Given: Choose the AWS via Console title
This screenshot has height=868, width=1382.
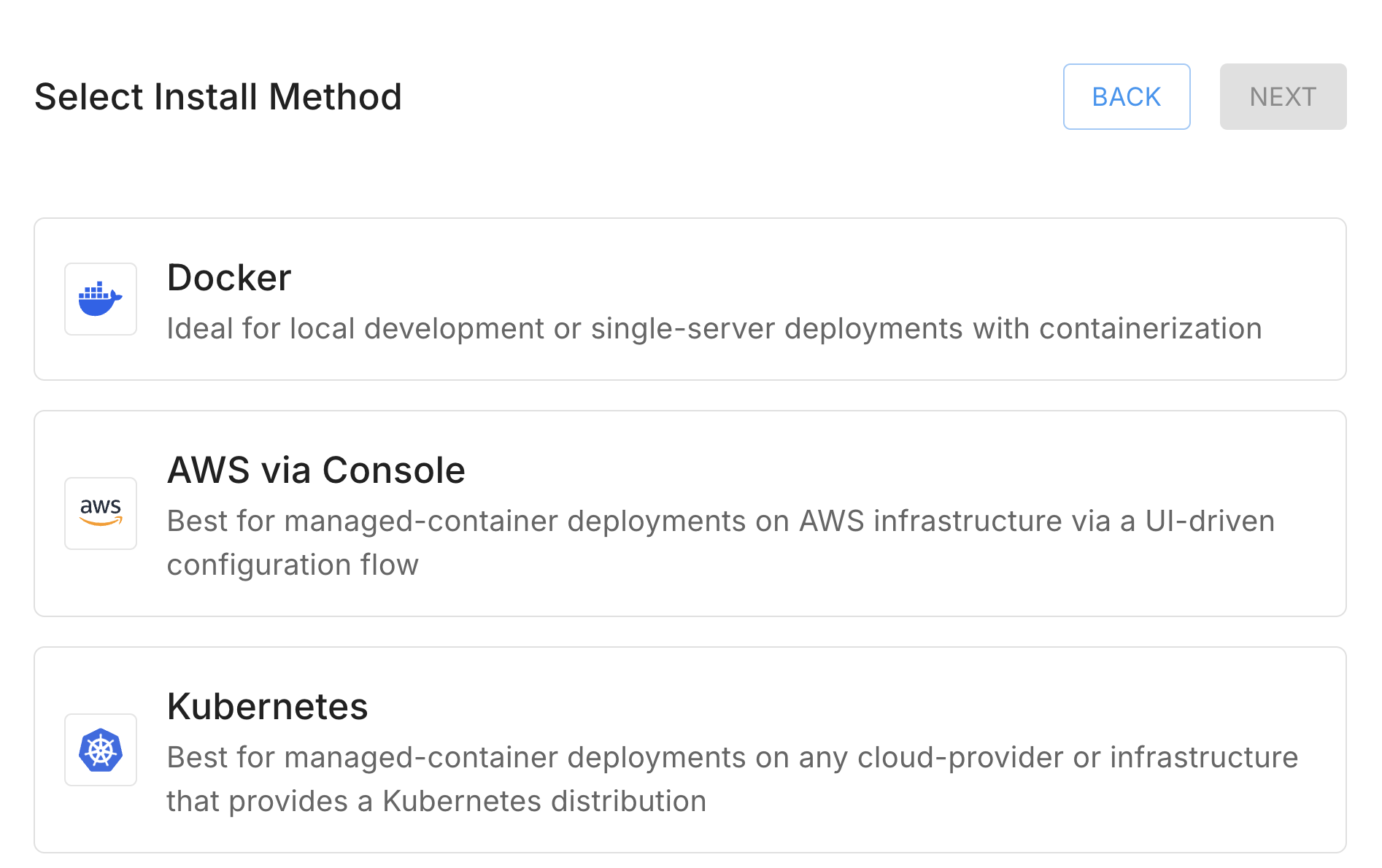Looking at the screenshot, I should (316, 470).
